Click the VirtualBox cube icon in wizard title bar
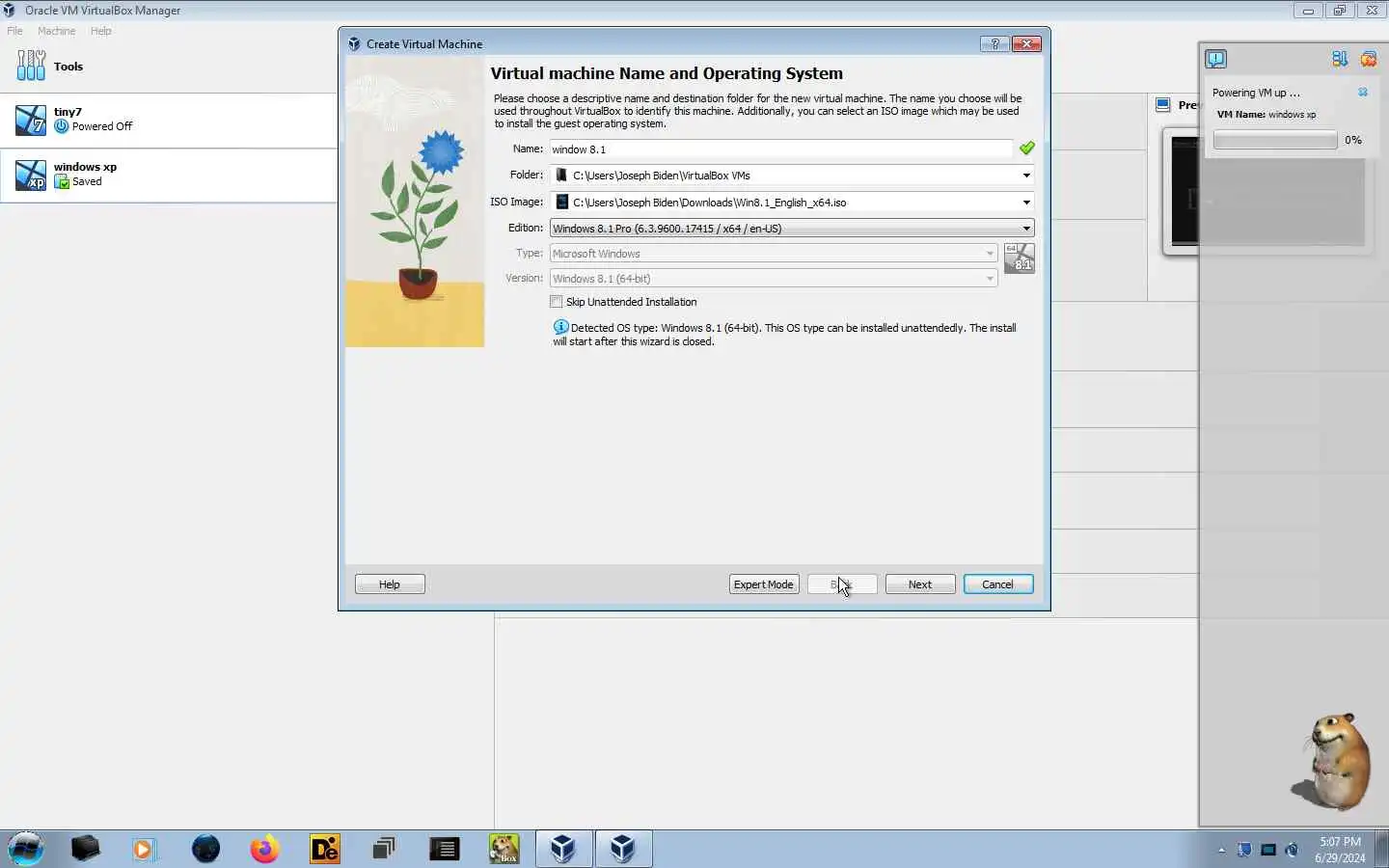This screenshot has width=1389, height=868. coord(354,44)
